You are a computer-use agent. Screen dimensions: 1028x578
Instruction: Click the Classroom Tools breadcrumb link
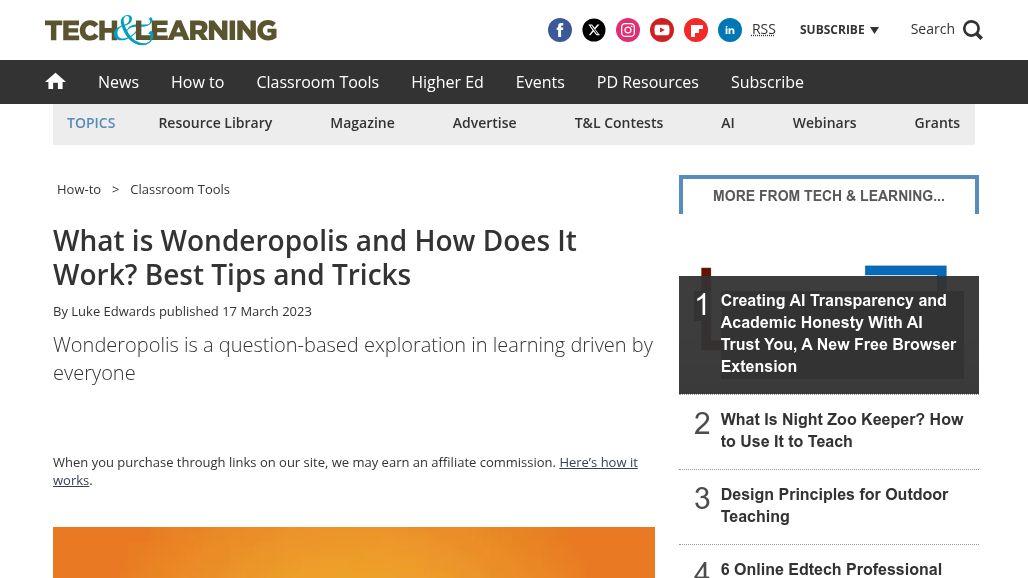pos(180,189)
